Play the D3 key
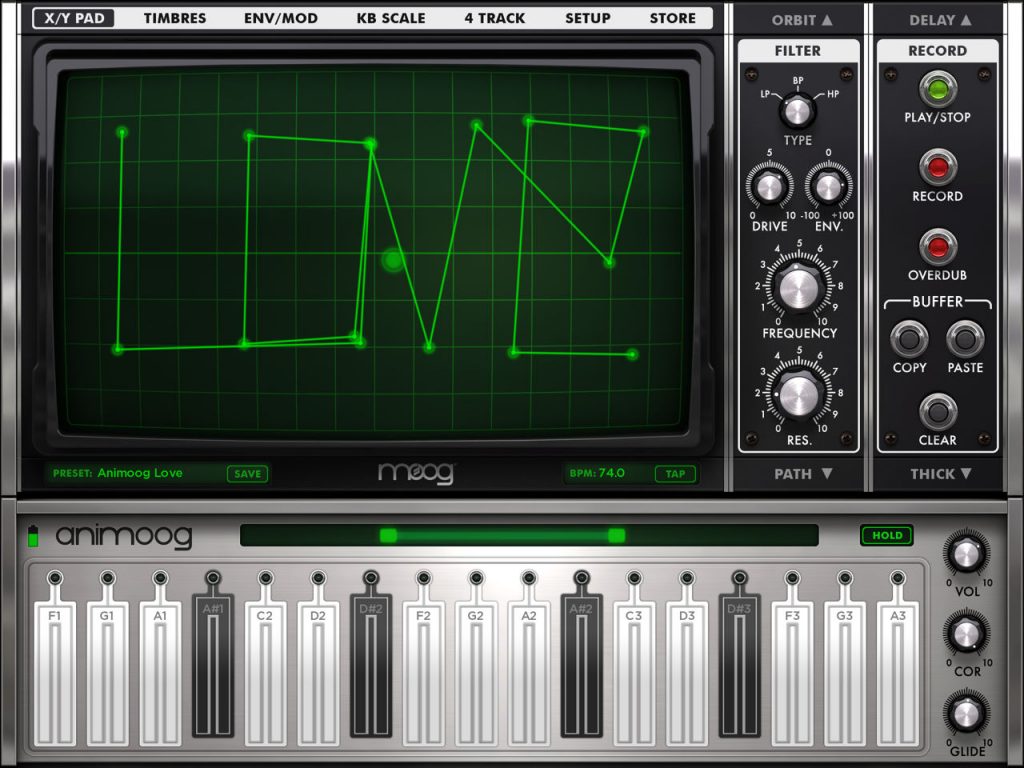Viewport: 1024px width, 768px height. (687, 673)
